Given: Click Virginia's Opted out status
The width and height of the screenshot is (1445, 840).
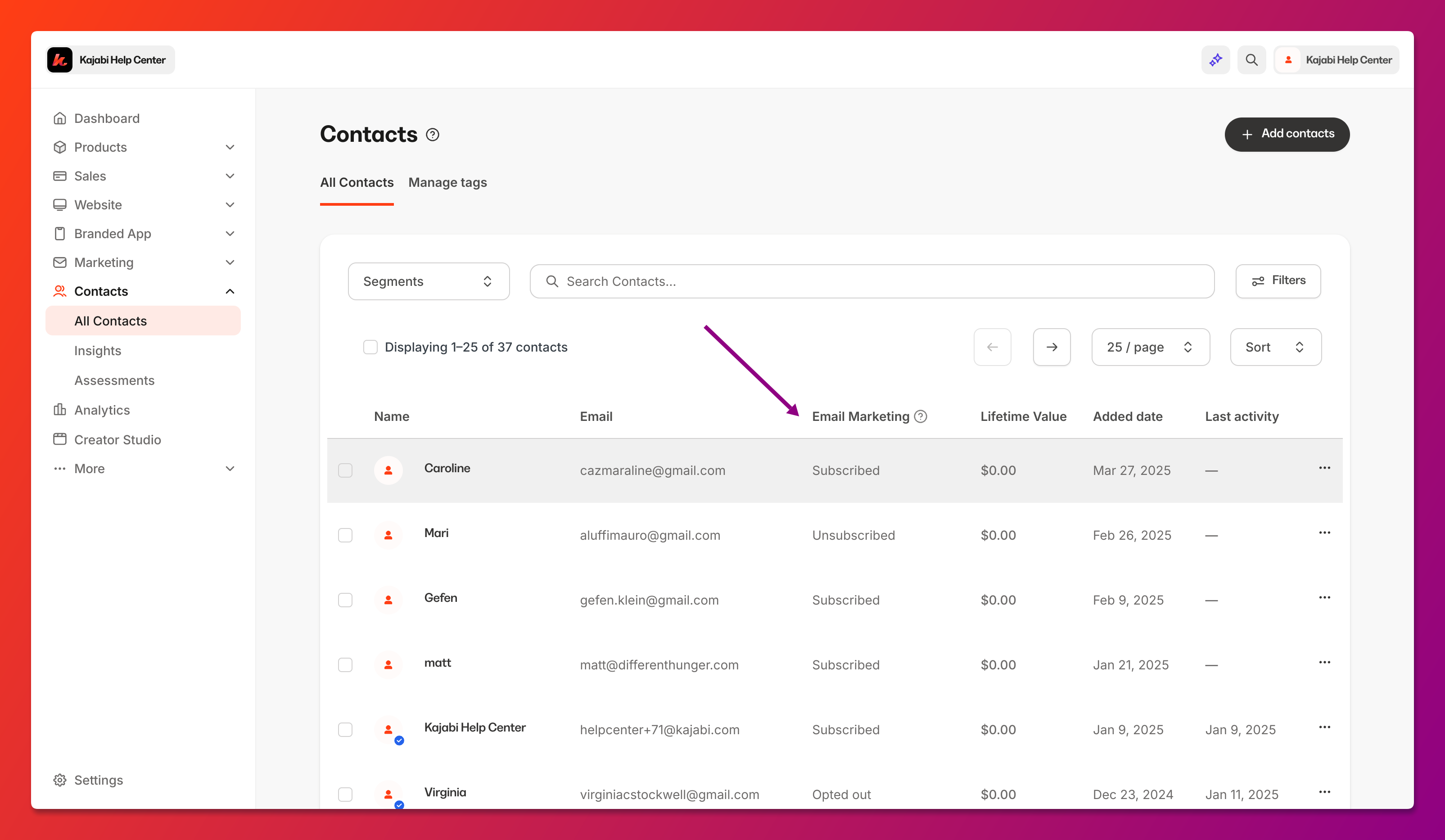Looking at the screenshot, I should [841, 794].
